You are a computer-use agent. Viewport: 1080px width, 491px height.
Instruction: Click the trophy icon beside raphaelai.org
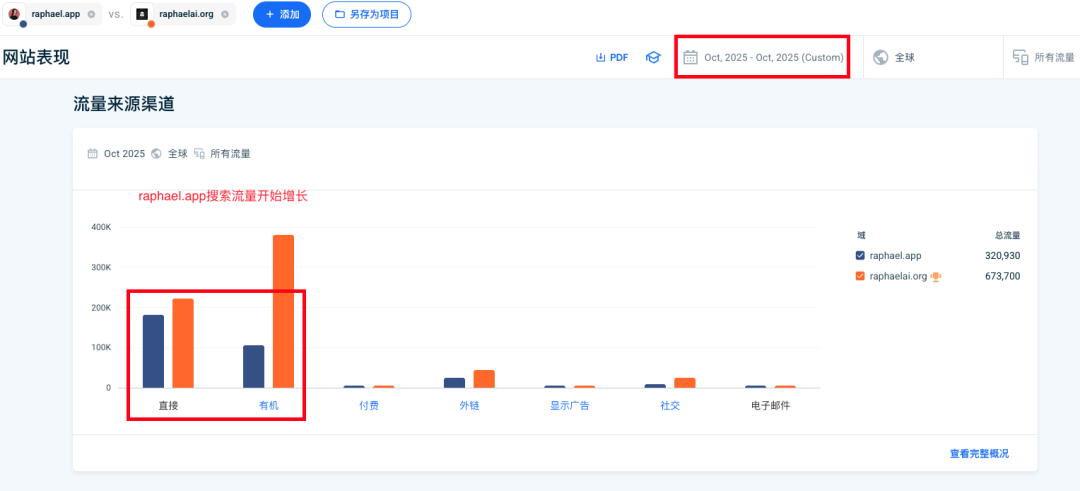click(936, 276)
